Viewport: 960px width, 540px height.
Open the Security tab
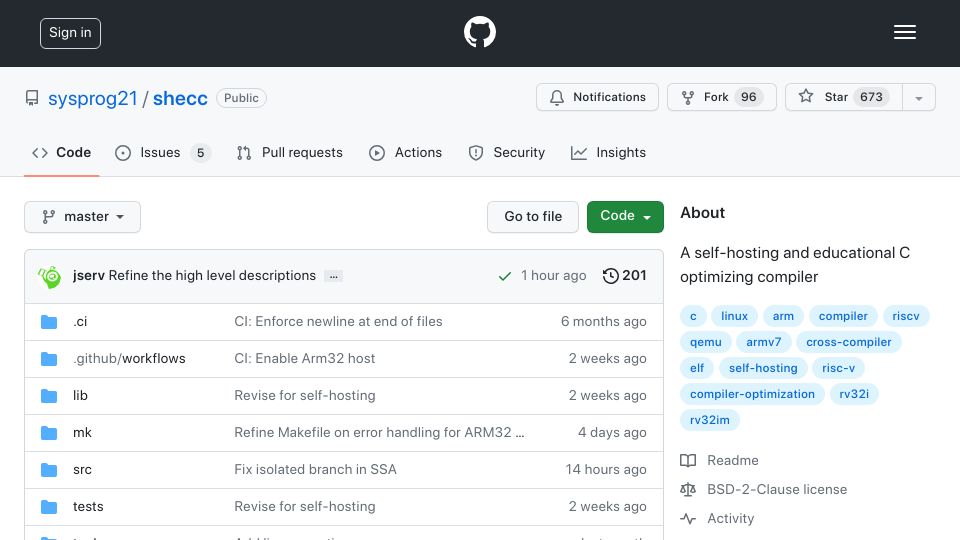[x=507, y=152]
